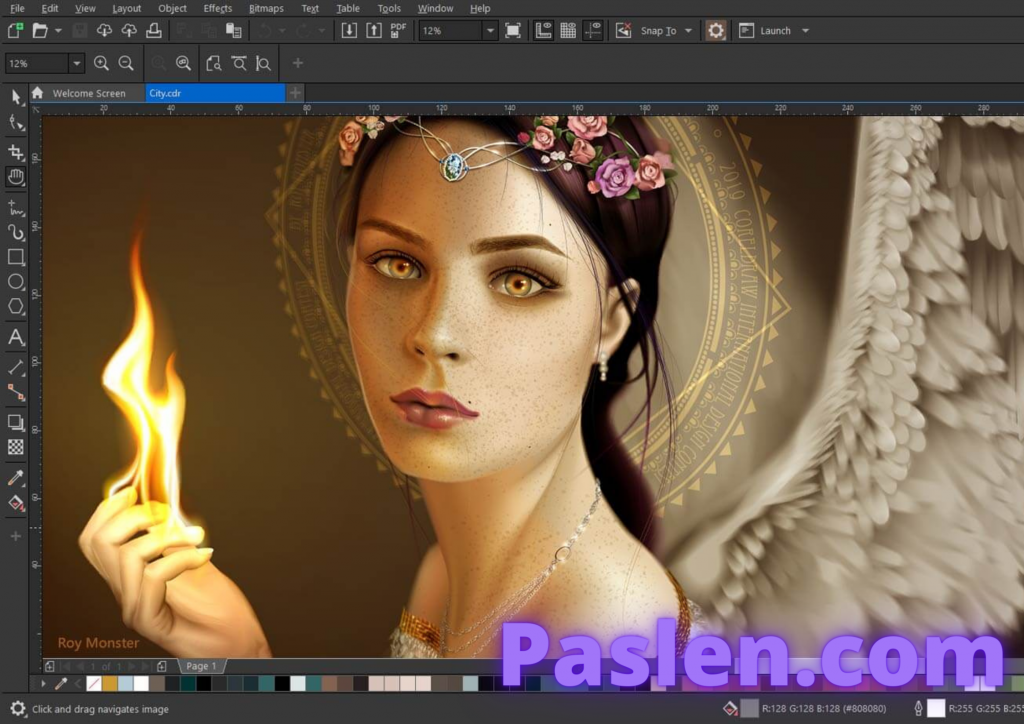Pick the No Color swatch

pyautogui.click(x=94, y=684)
